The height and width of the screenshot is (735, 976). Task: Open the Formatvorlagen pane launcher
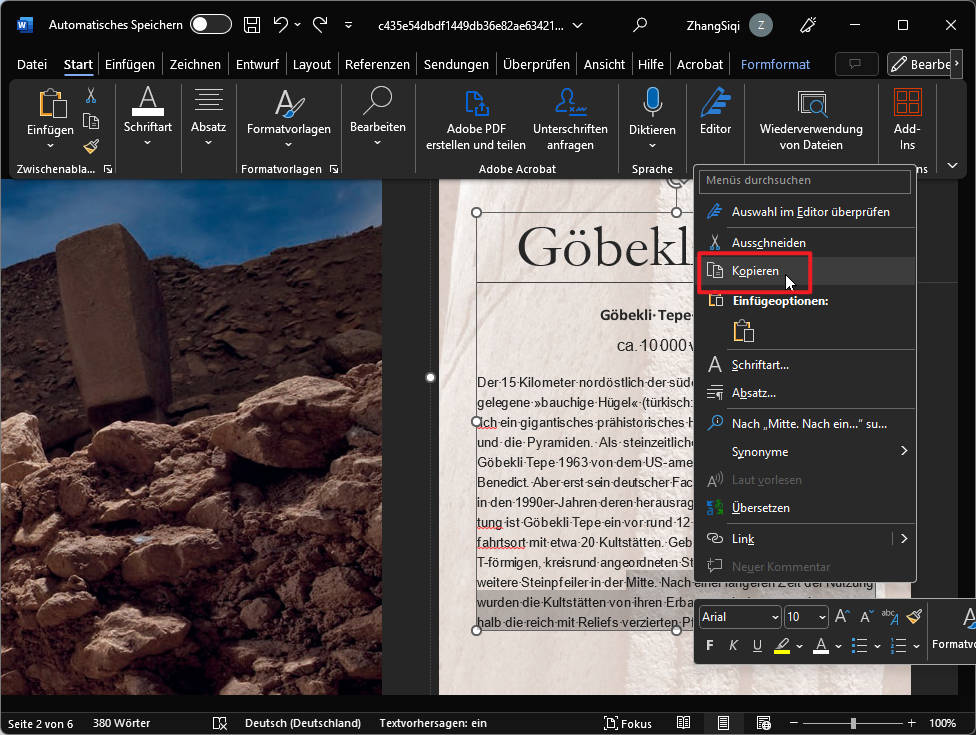334,169
